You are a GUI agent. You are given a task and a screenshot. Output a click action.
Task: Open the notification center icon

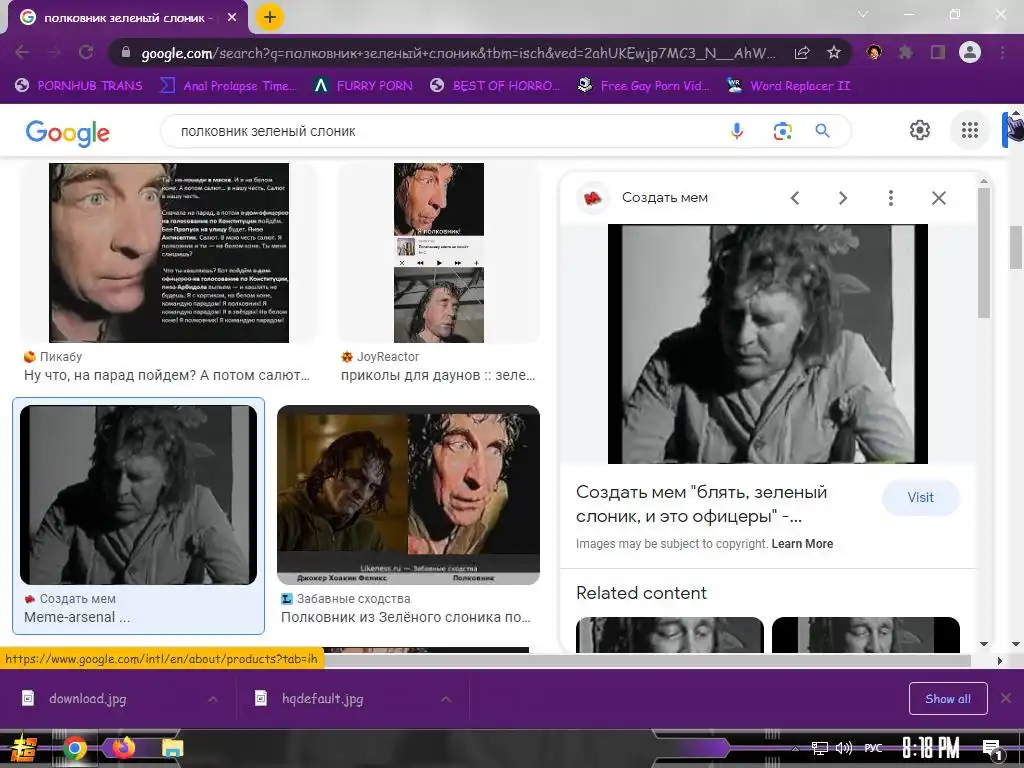point(992,749)
